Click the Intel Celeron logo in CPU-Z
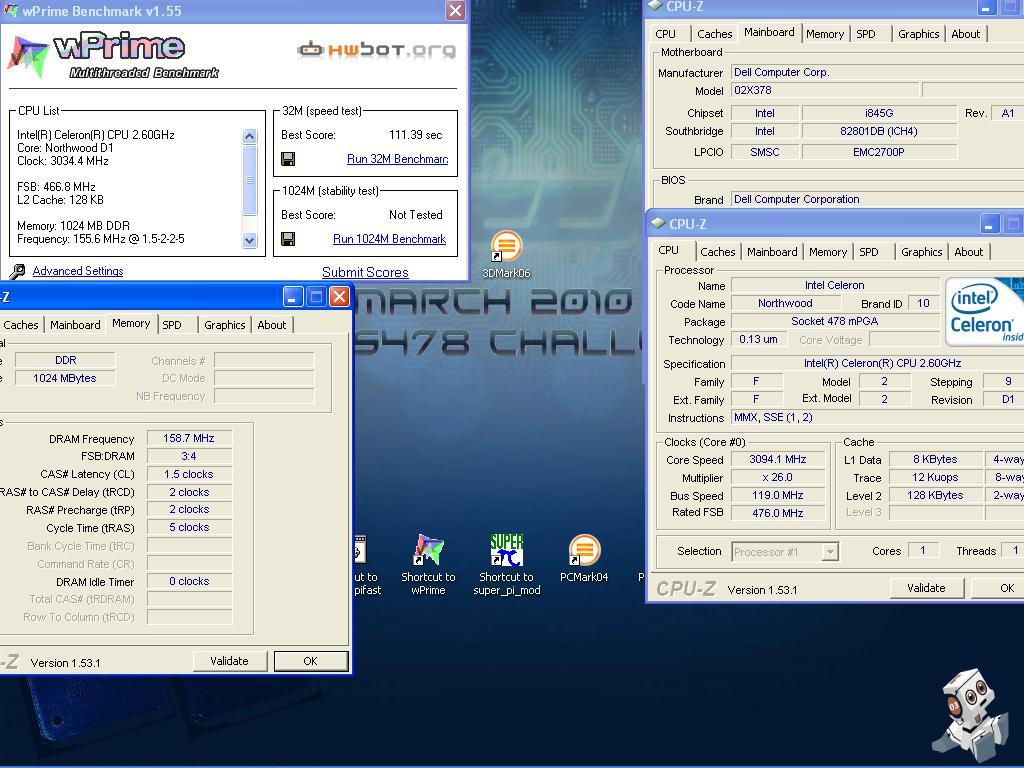The width and height of the screenshot is (1024, 768). click(x=984, y=312)
